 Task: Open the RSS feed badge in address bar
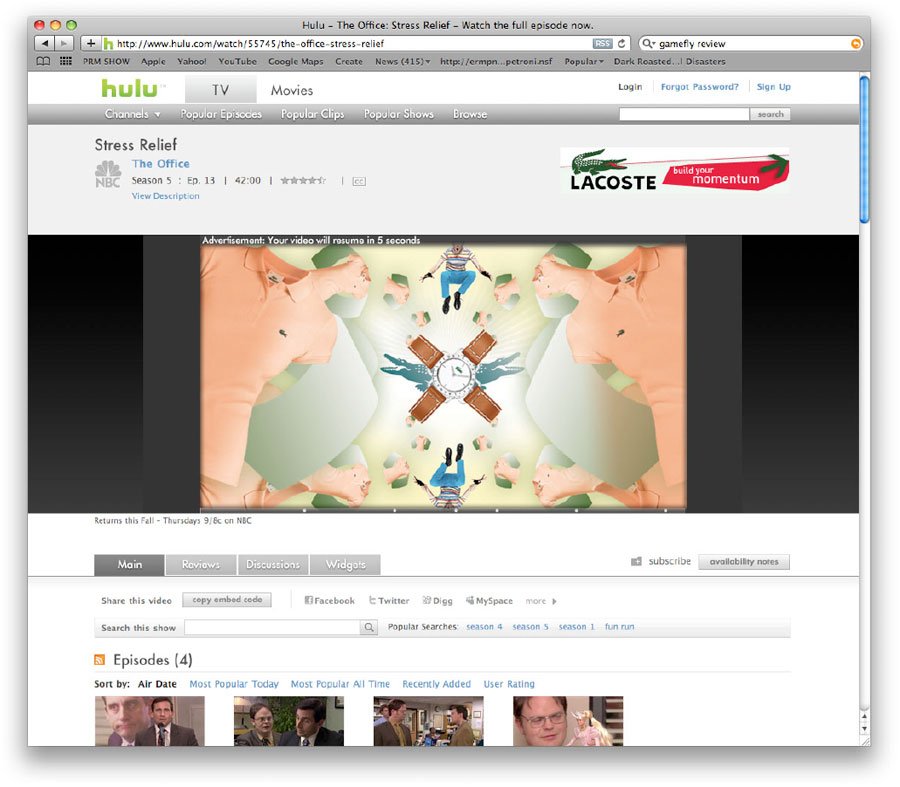tap(602, 44)
